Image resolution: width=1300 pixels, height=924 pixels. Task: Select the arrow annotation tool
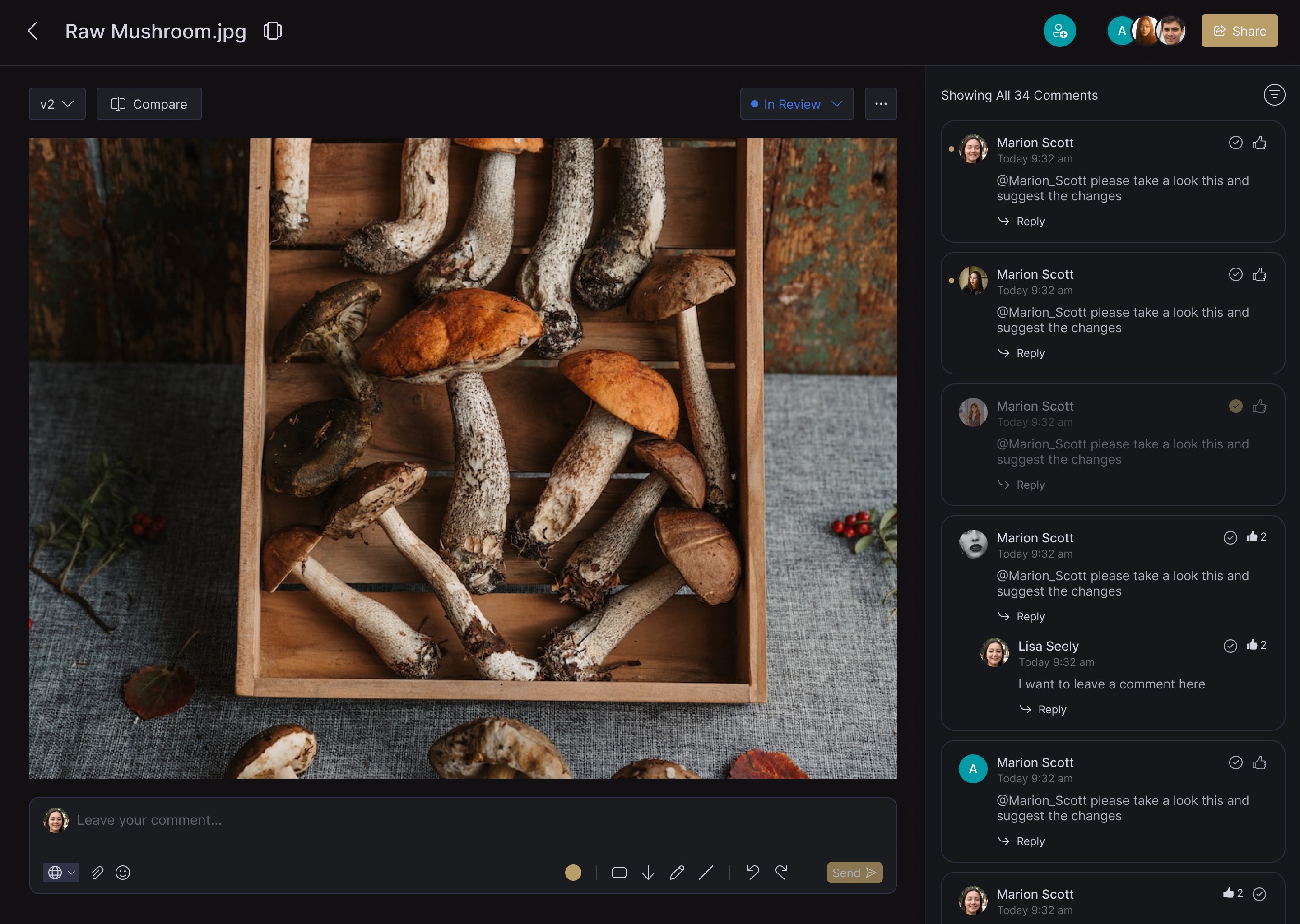pos(648,872)
